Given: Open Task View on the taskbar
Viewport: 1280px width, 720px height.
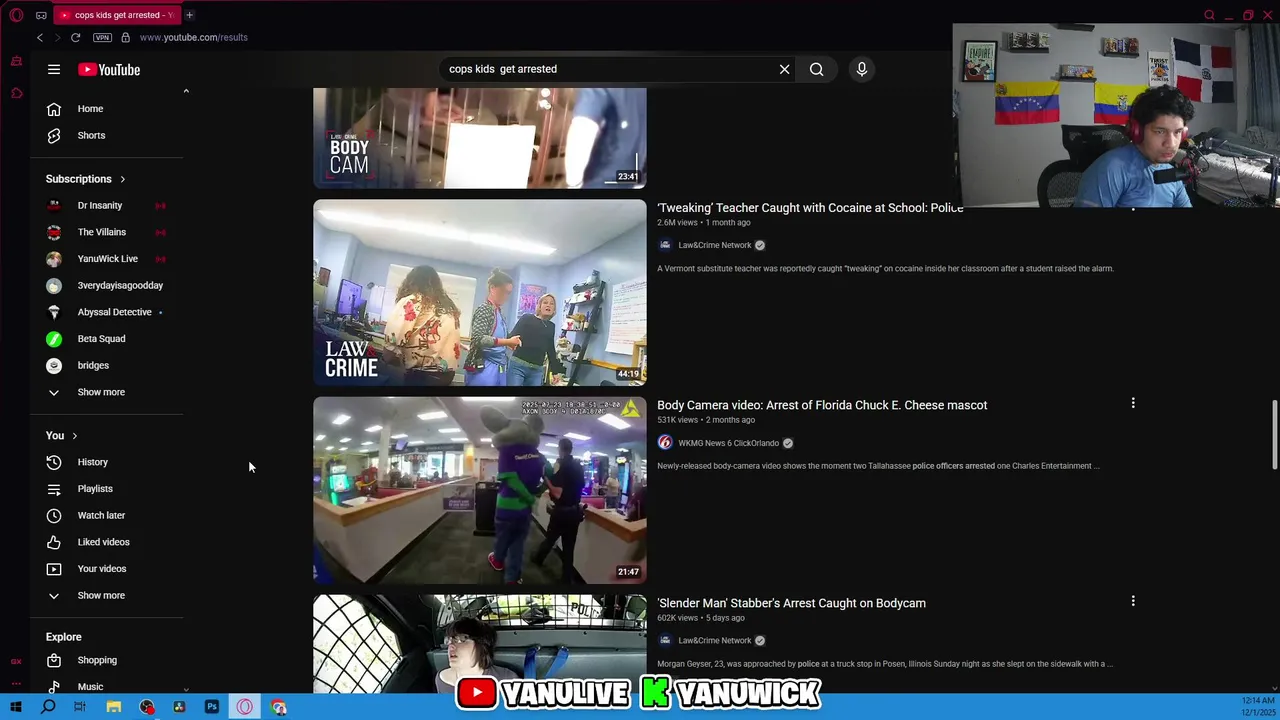Looking at the screenshot, I should 80,707.
